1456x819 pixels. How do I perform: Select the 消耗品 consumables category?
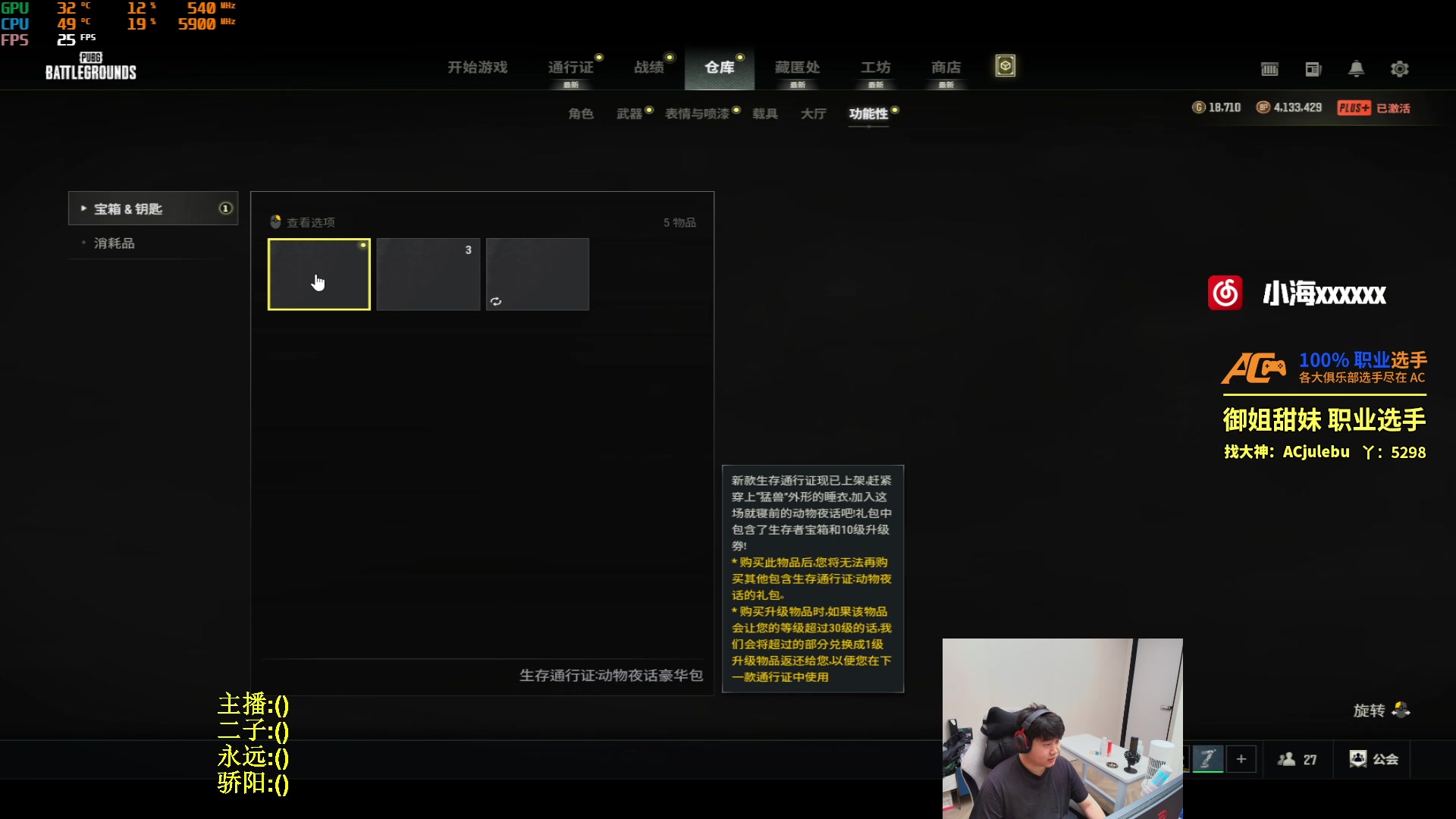pos(114,243)
